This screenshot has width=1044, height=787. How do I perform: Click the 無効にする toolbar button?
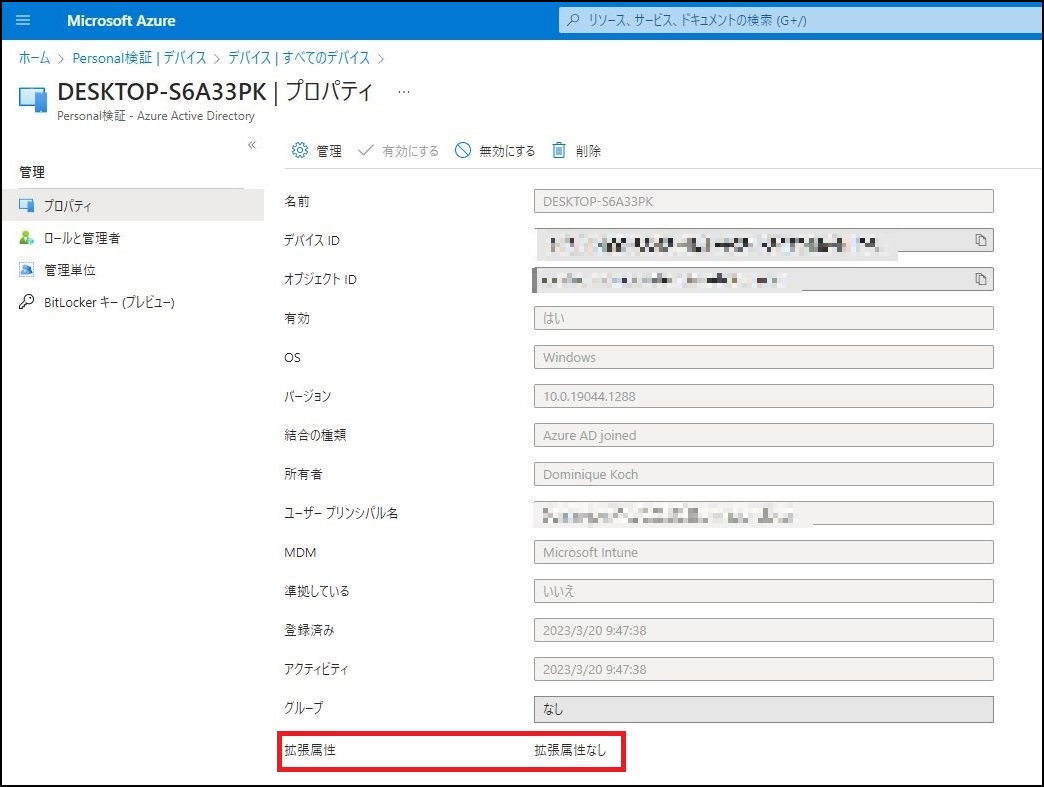pos(495,150)
